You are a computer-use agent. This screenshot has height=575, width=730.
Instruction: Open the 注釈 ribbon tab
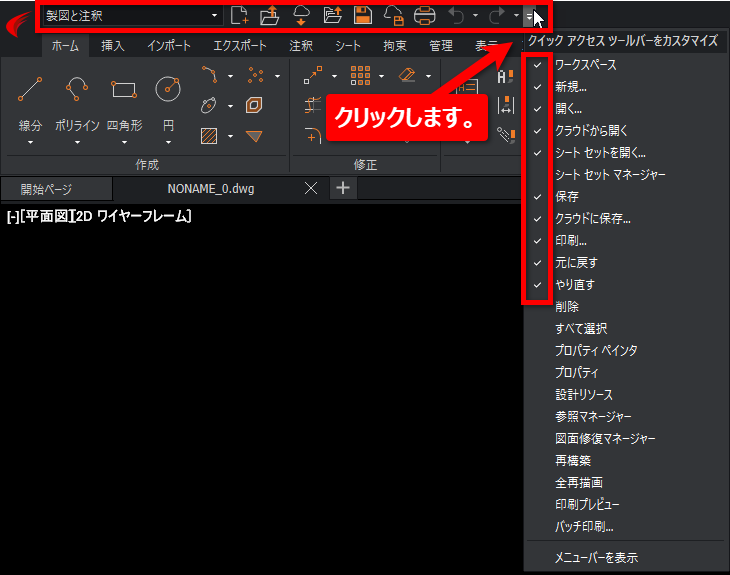tap(300, 46)
